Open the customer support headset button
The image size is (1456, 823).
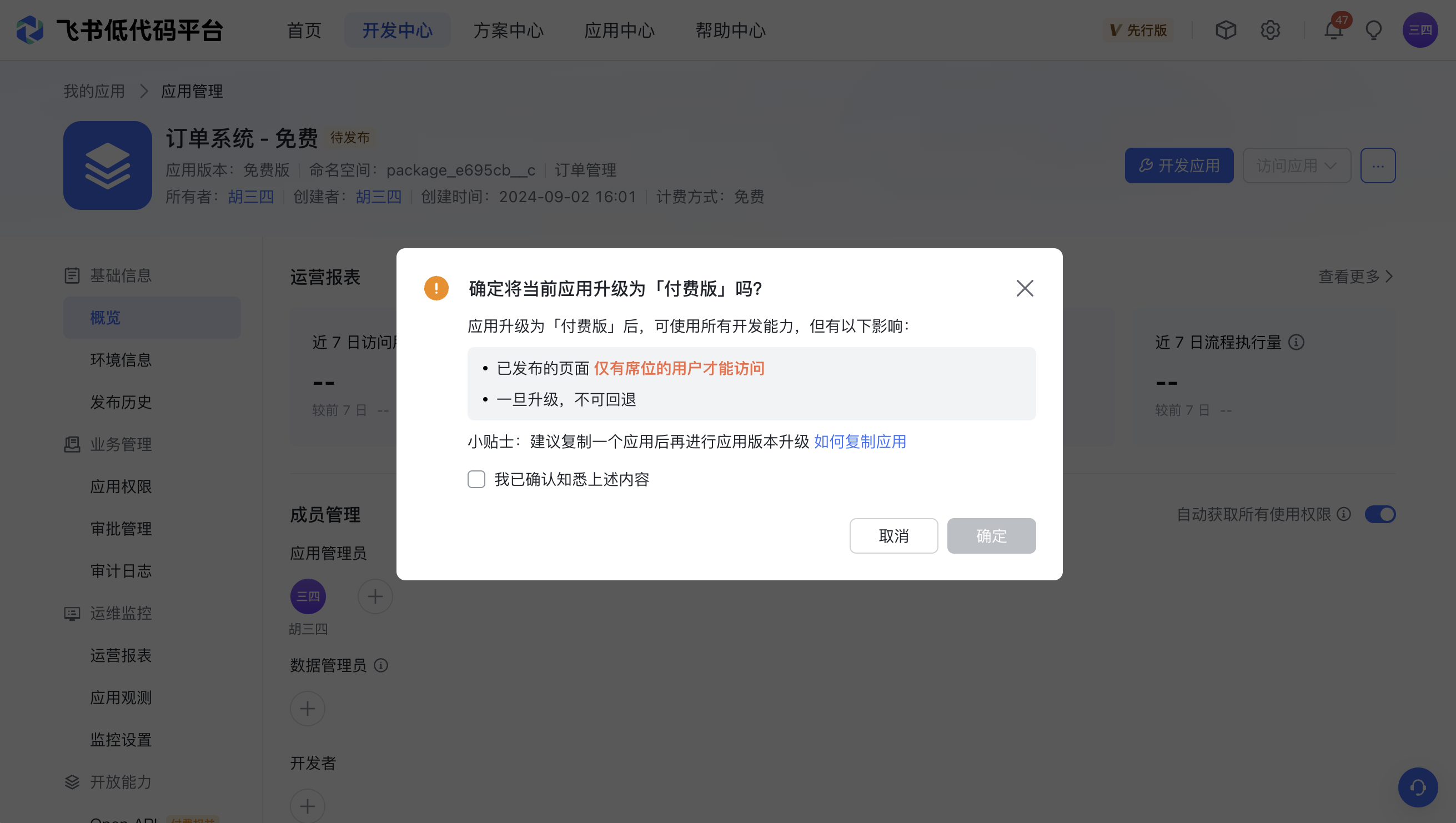pyautogui.click(x=1417, y=787)
